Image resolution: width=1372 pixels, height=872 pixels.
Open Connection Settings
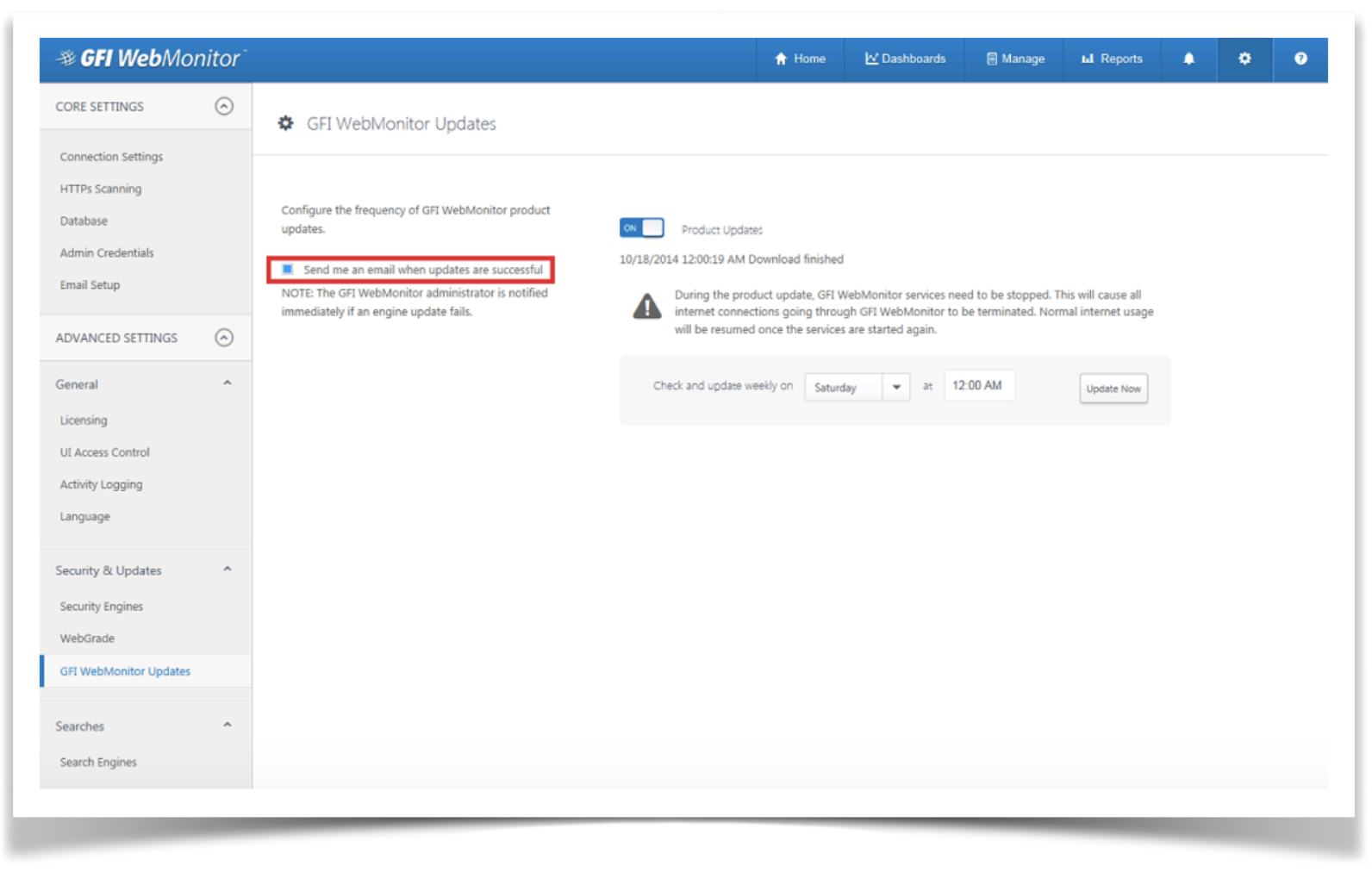(111, 157)
